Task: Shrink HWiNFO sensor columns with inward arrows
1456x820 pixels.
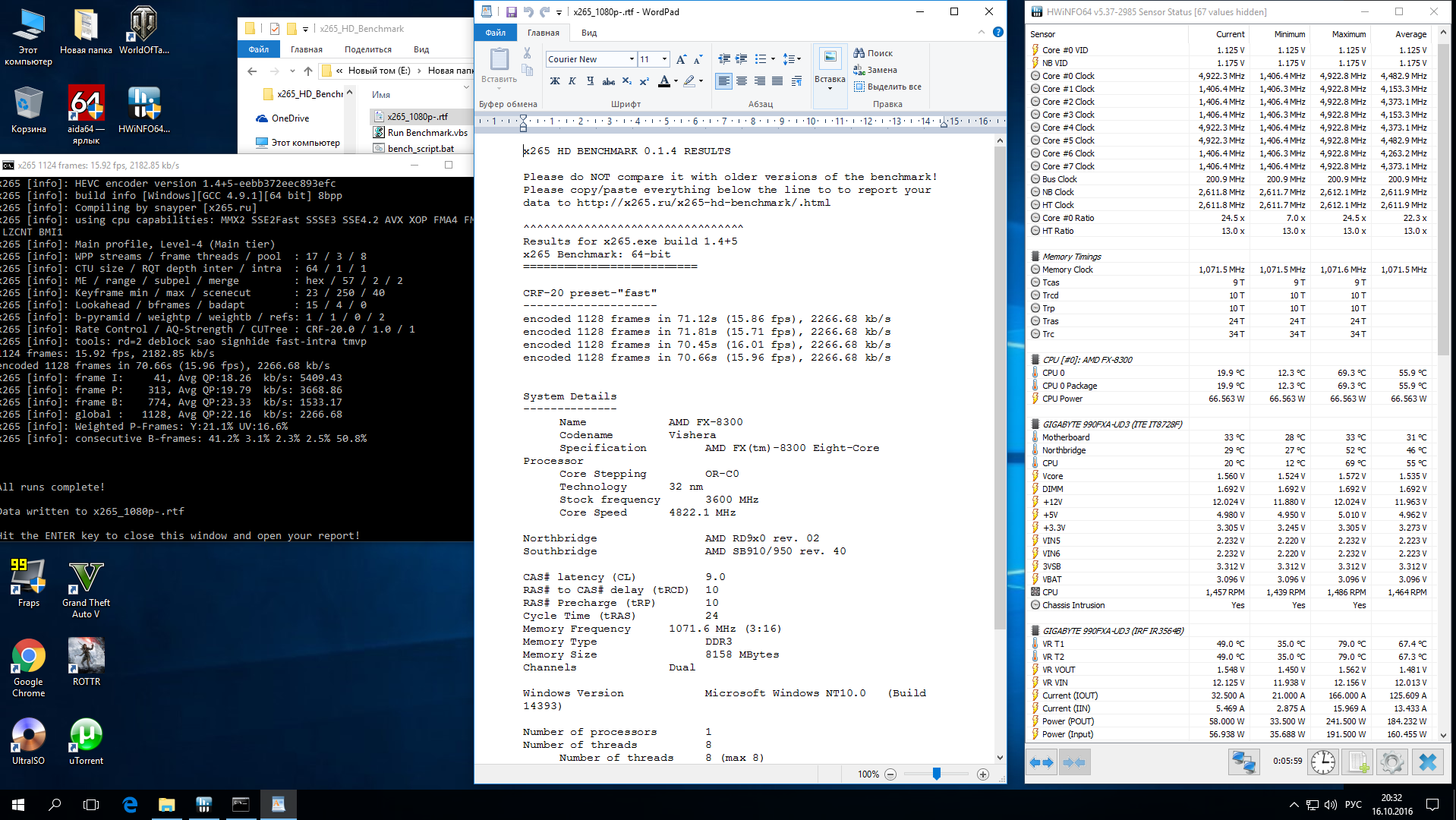Action: pyautogui.click(x=1073, y=762)
